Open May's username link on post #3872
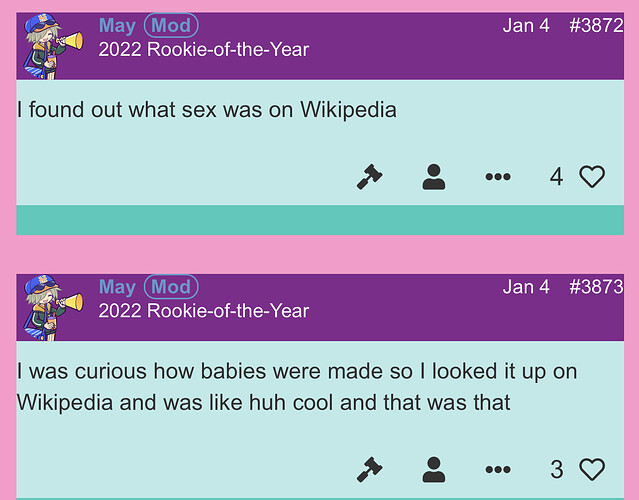Screen dimensions: 639x500 [x=117, y=26]
